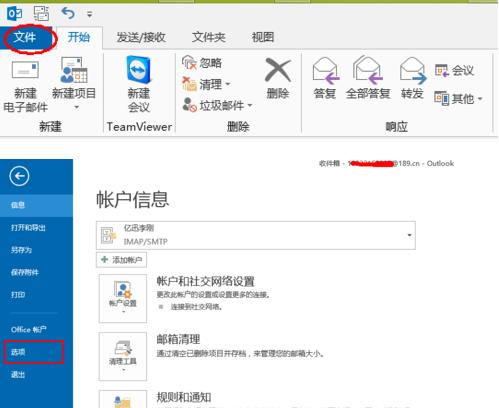The image size is (499, 408).
Task: Open the Cleanup Tools (清理工具) button
Action: click(123, 356)
